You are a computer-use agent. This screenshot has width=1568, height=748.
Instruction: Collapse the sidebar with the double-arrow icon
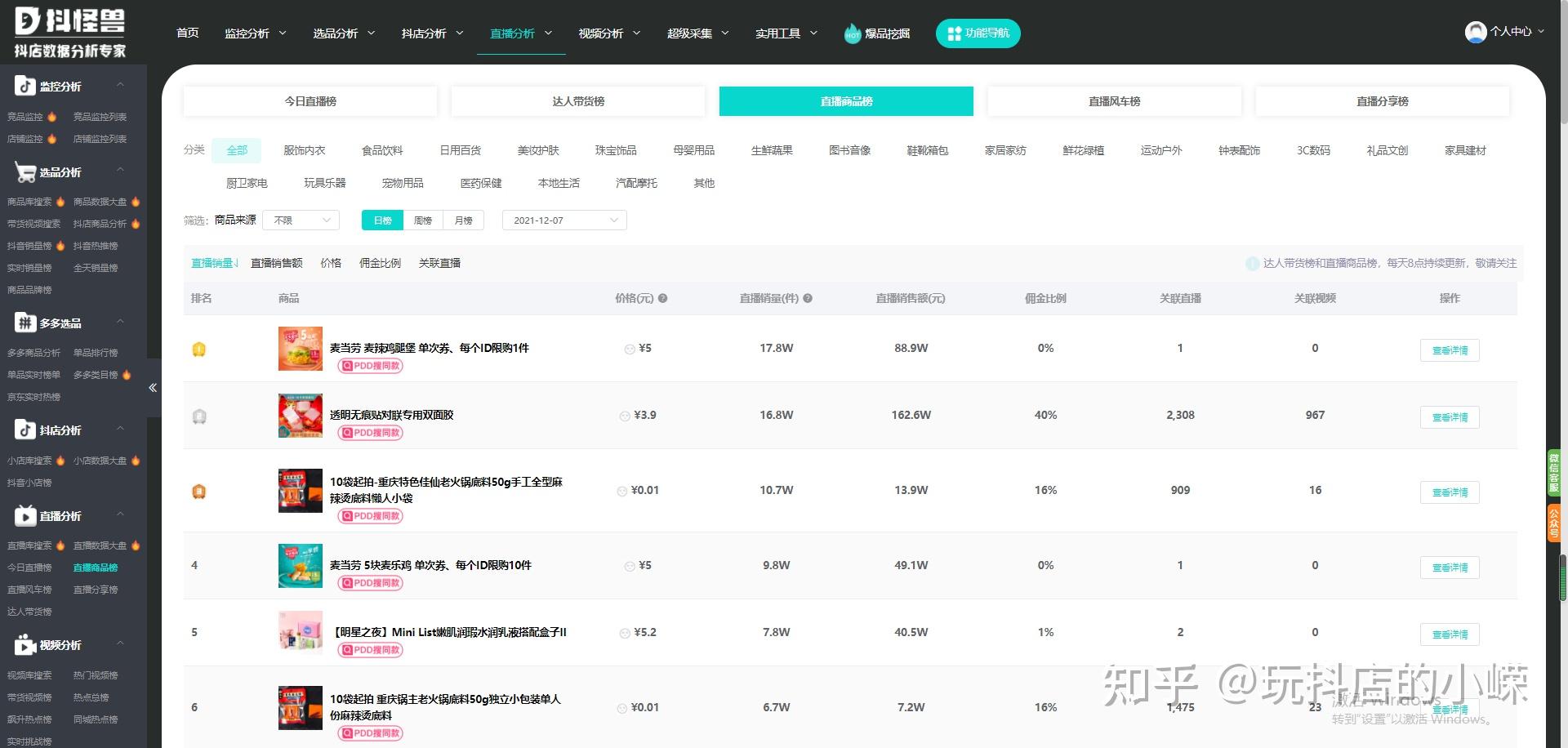point(153,388)
